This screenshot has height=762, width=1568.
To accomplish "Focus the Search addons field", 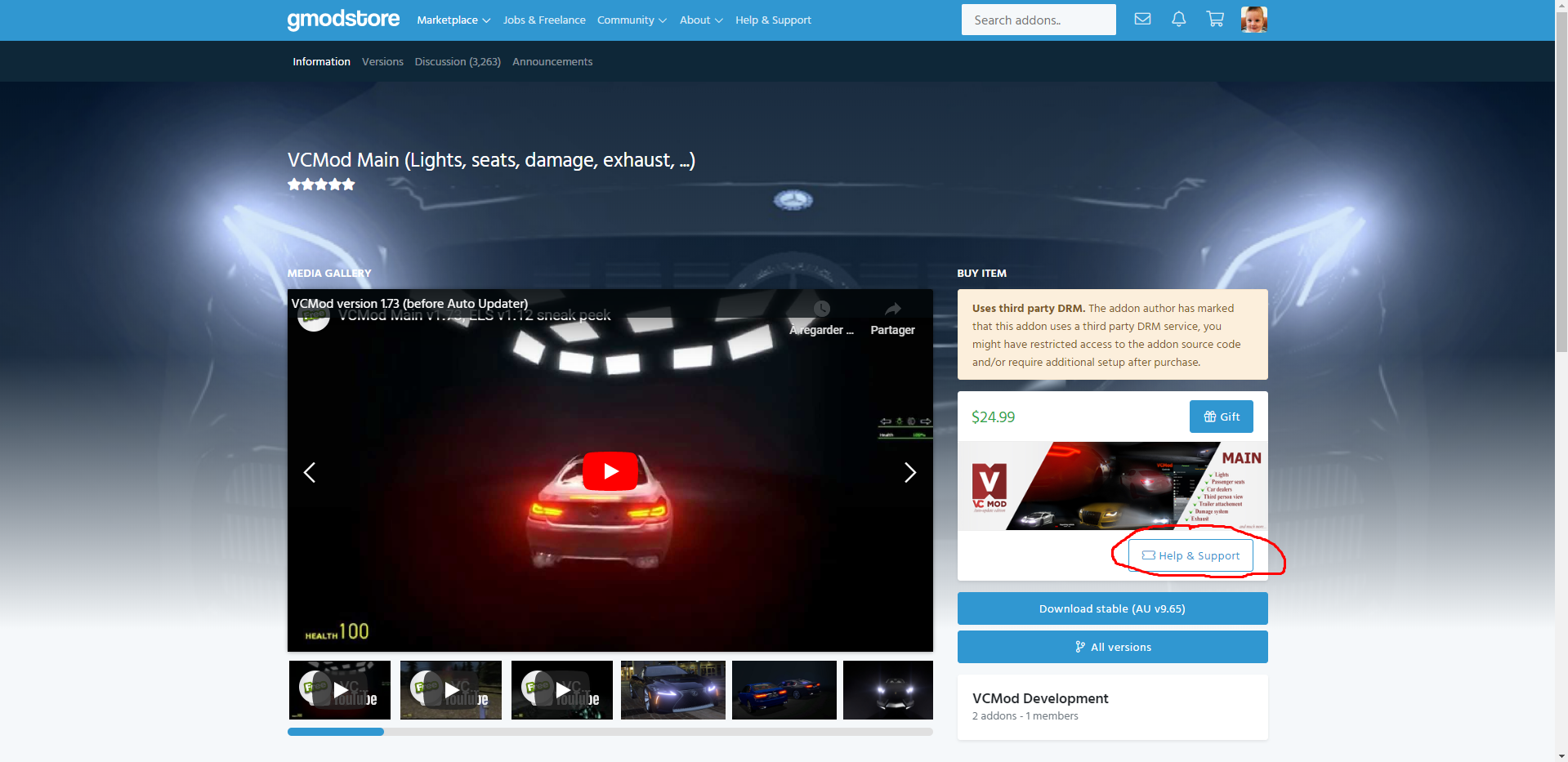I will (1039, 20).
